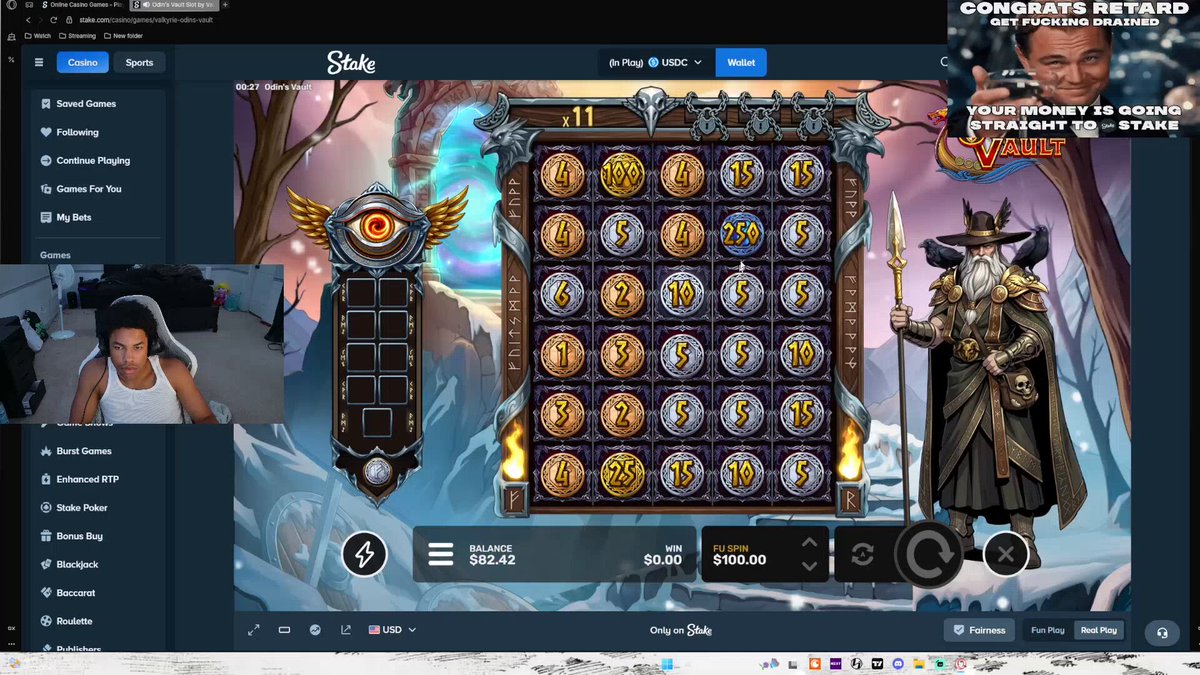Open the Fairness info button
The width and height of the screenshot is (1200, 675).
(979, 630)
